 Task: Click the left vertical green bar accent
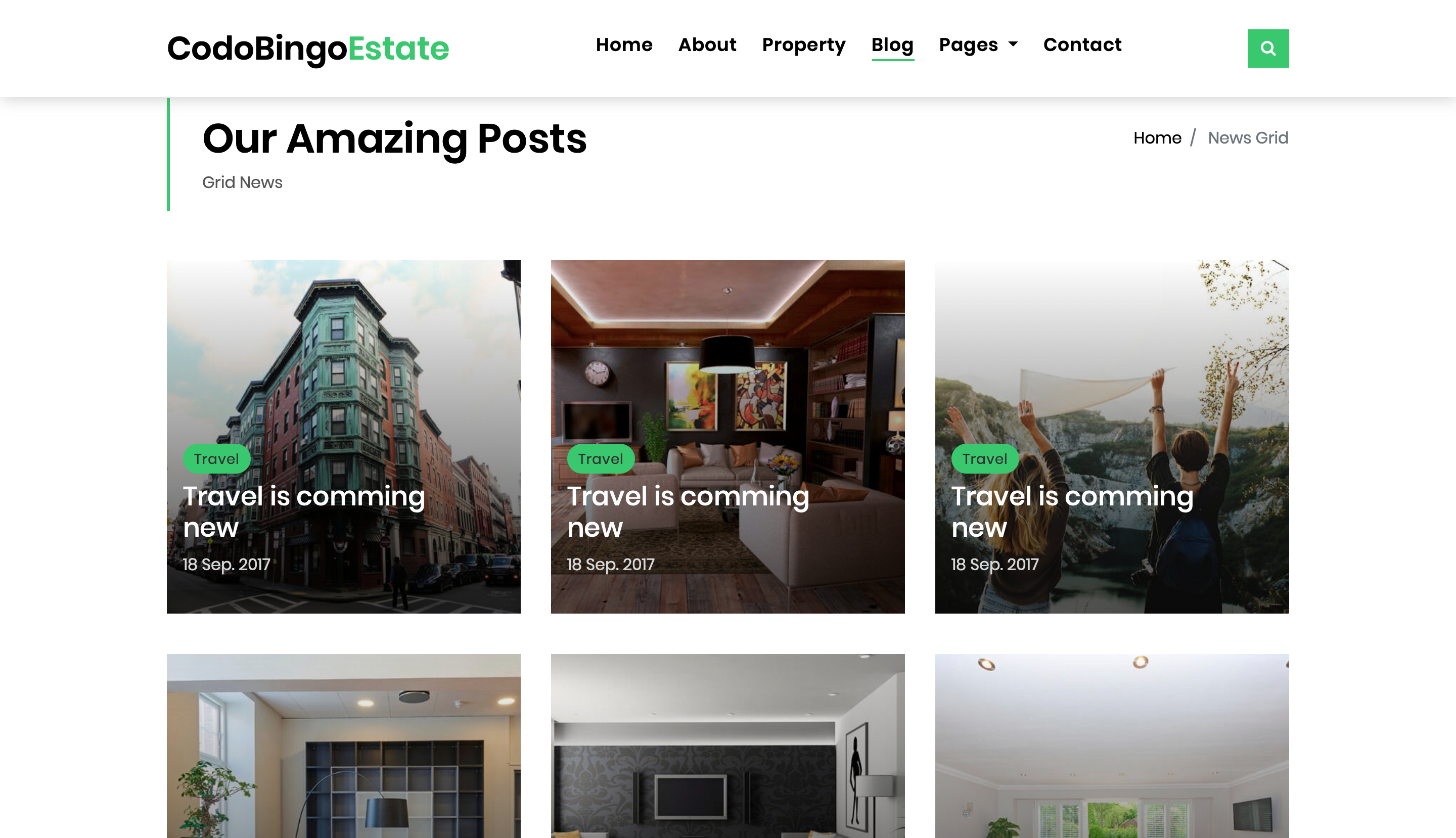tap(168, 154)
